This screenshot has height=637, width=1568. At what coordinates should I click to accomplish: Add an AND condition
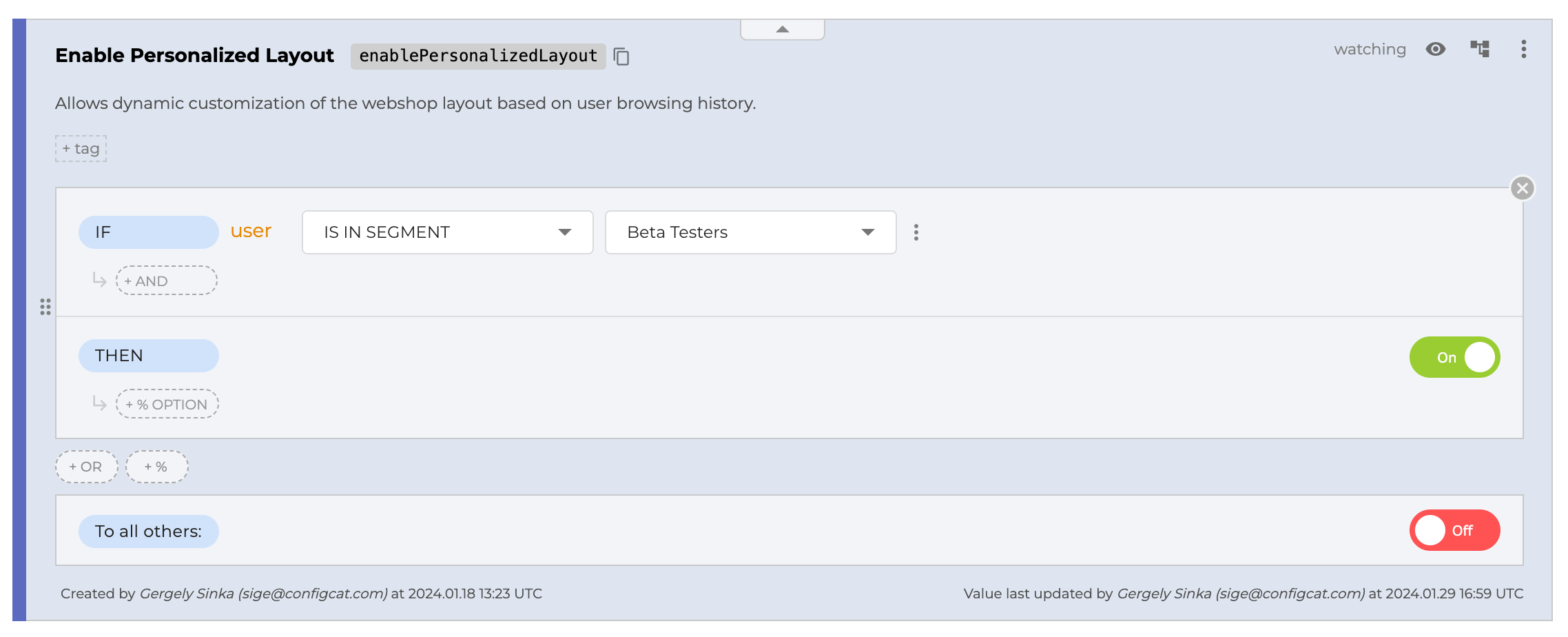(x=166, y=281)
